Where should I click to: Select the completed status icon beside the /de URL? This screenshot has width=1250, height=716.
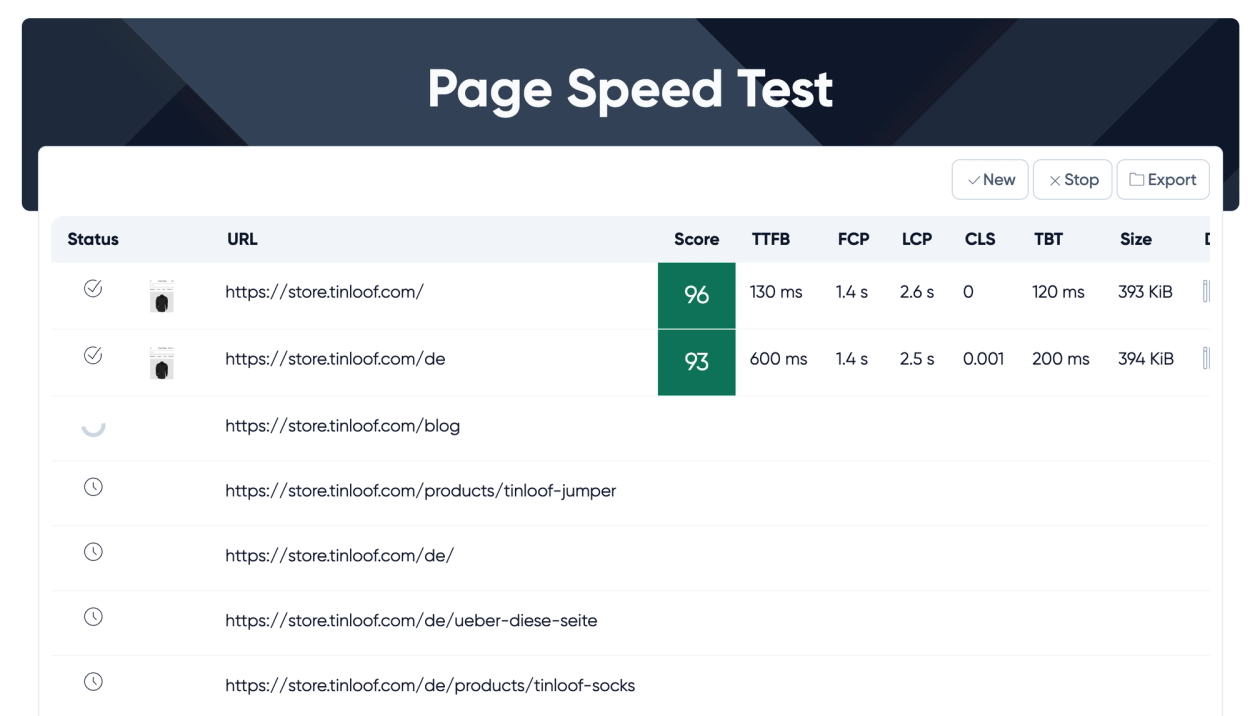tap(93, 355)
